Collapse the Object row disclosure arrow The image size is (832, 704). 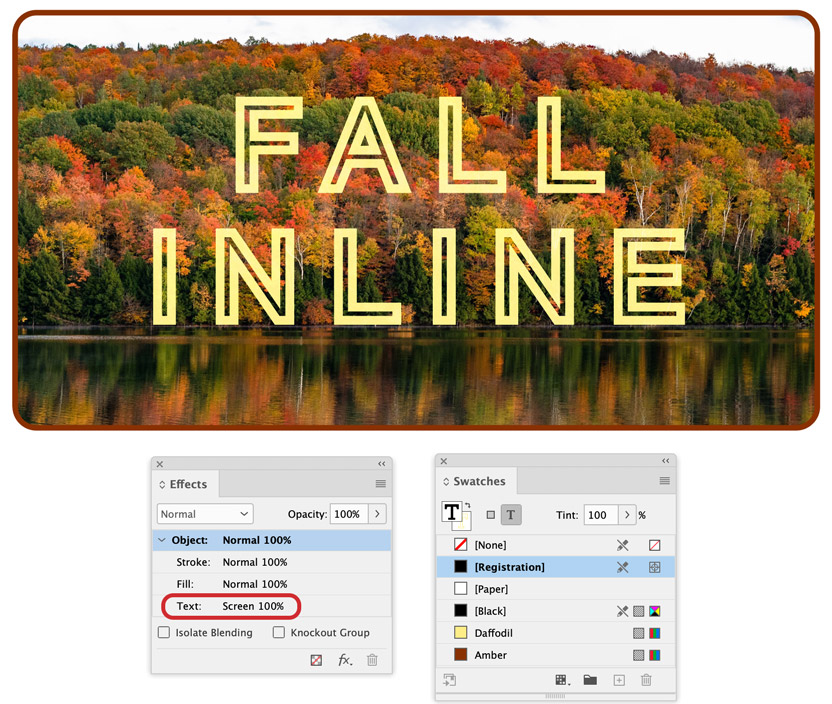pyautogui.click(x=162, y=540)
